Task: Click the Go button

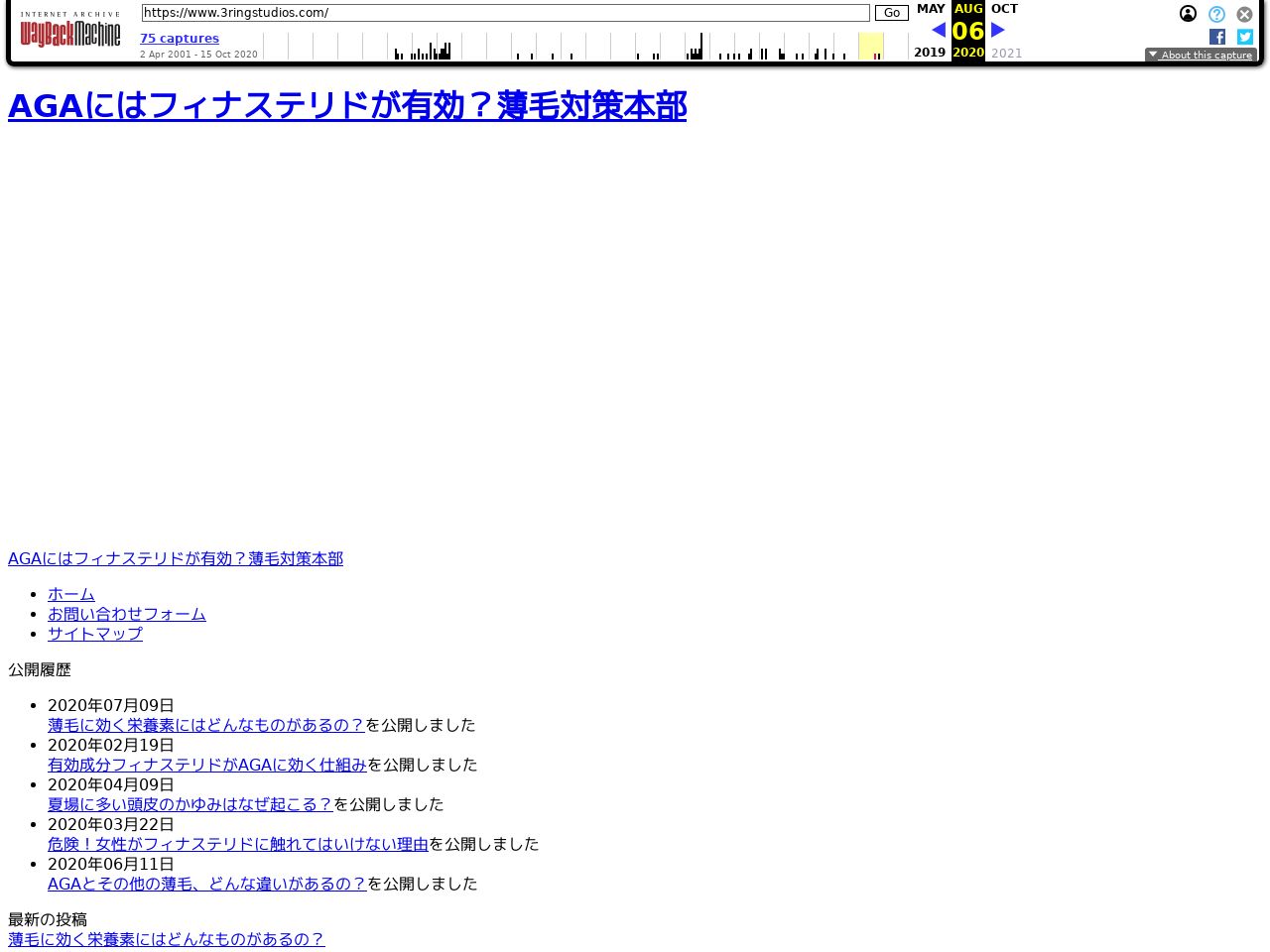Action: (x=891, y=13)
